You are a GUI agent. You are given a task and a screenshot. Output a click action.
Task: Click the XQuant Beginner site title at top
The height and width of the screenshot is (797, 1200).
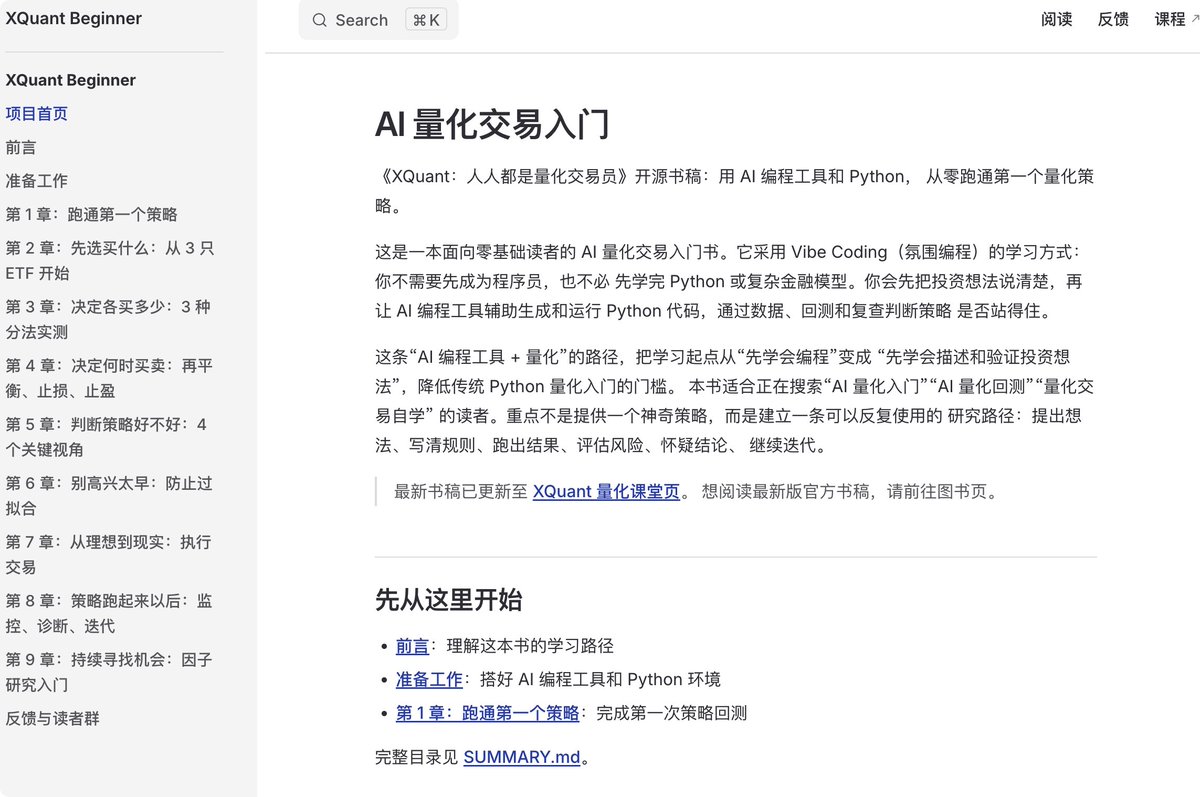tap(74, 18)
